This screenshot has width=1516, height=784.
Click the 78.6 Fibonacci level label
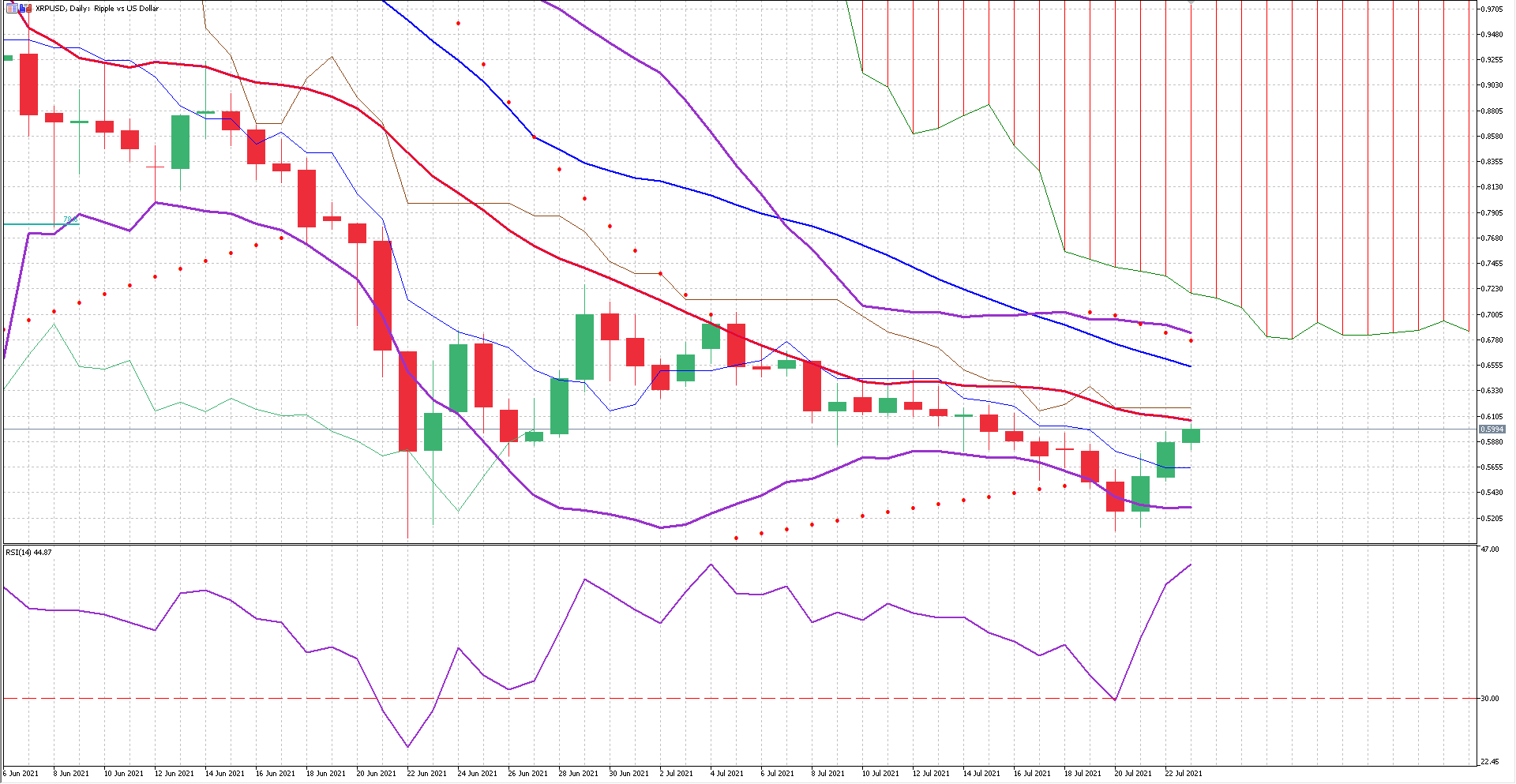[69, 219]
